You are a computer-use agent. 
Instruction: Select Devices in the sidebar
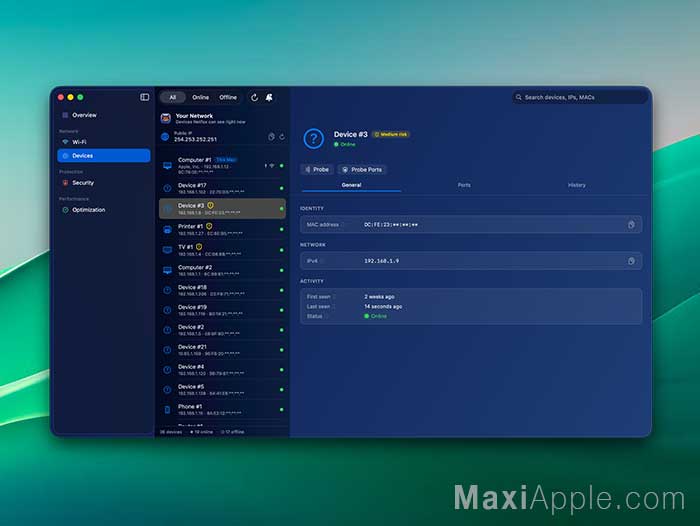click(x=104, y=156)
